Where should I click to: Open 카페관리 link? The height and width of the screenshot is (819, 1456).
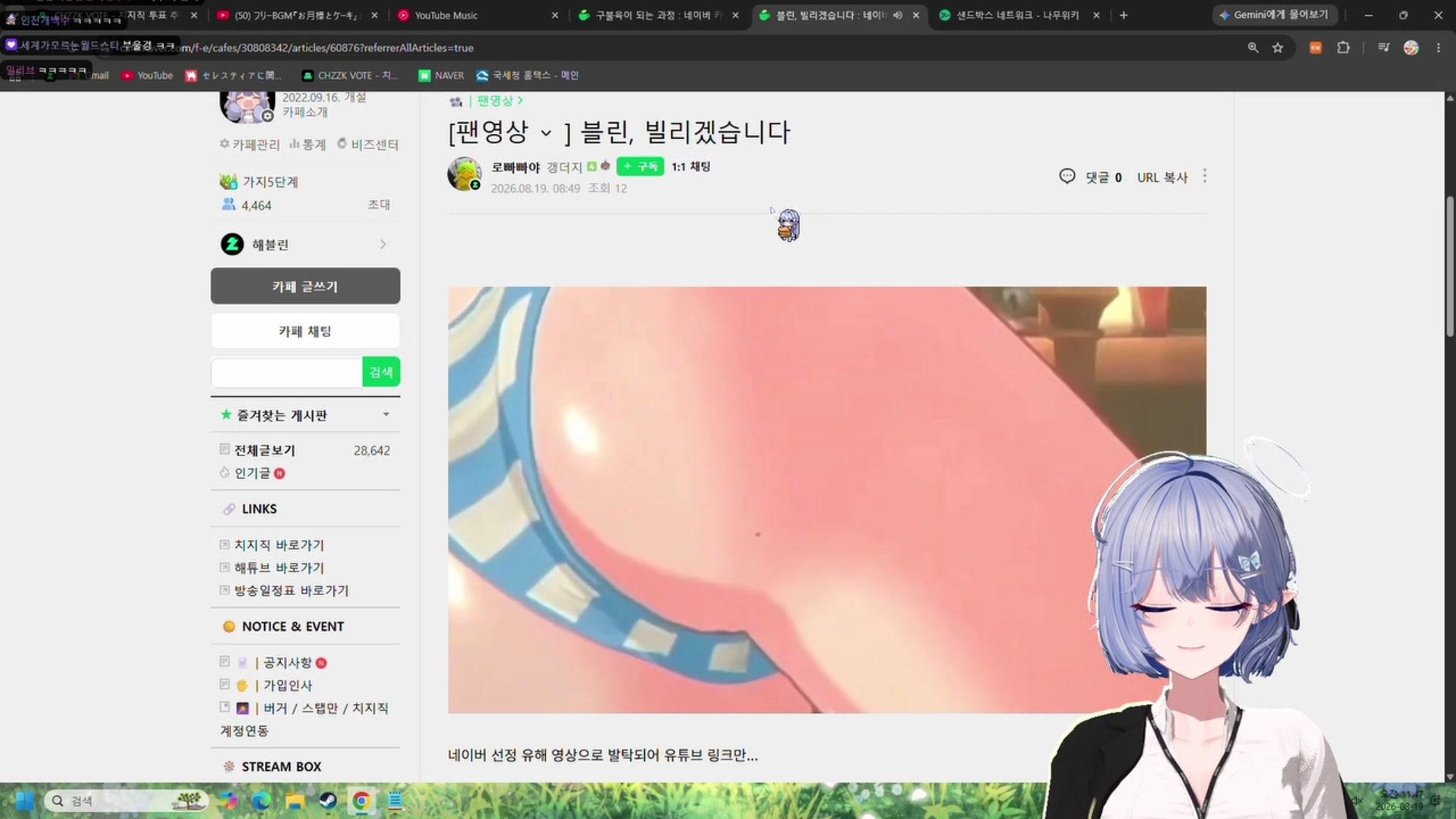[x=249, y=145]
